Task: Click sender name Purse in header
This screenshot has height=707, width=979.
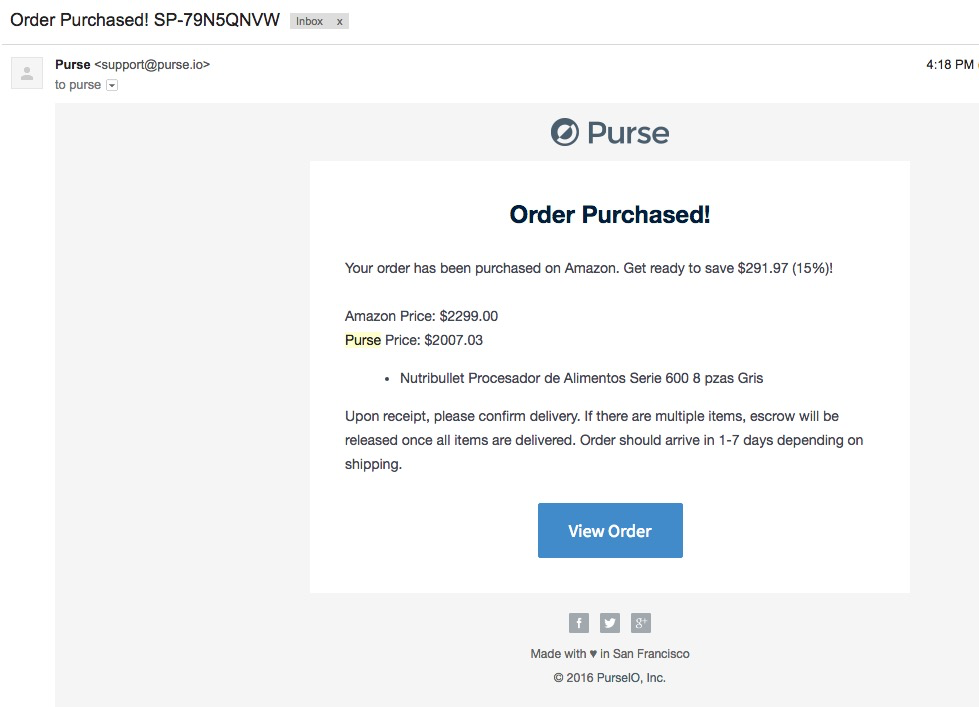Action: [x=72, y=65]
